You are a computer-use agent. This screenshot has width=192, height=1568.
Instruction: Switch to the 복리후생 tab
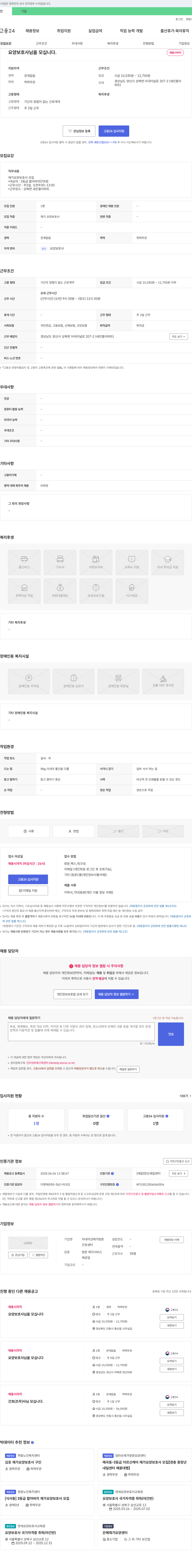pos(113,44)
